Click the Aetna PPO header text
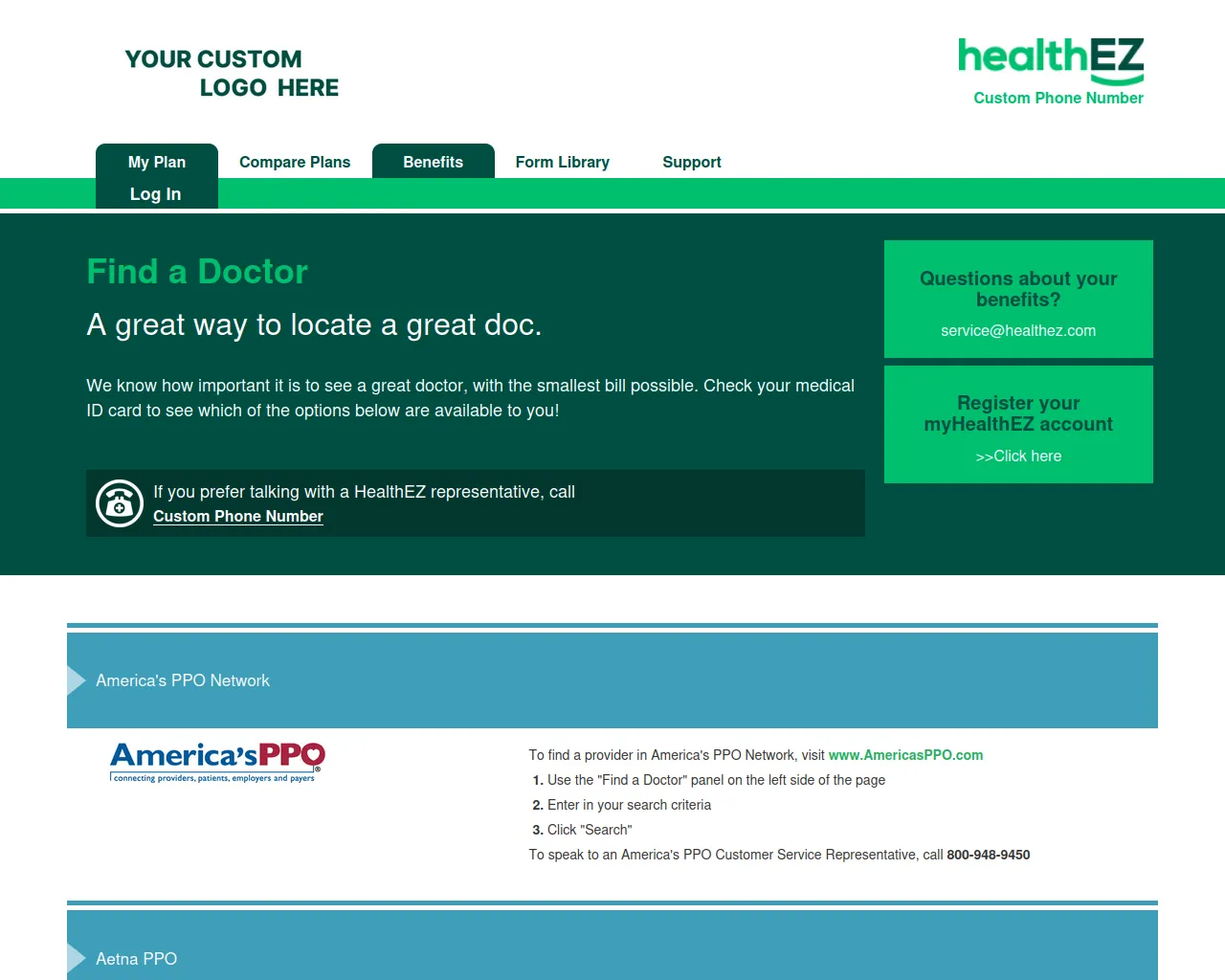Viewport: 1225px width, 980px height. point(137,959)
